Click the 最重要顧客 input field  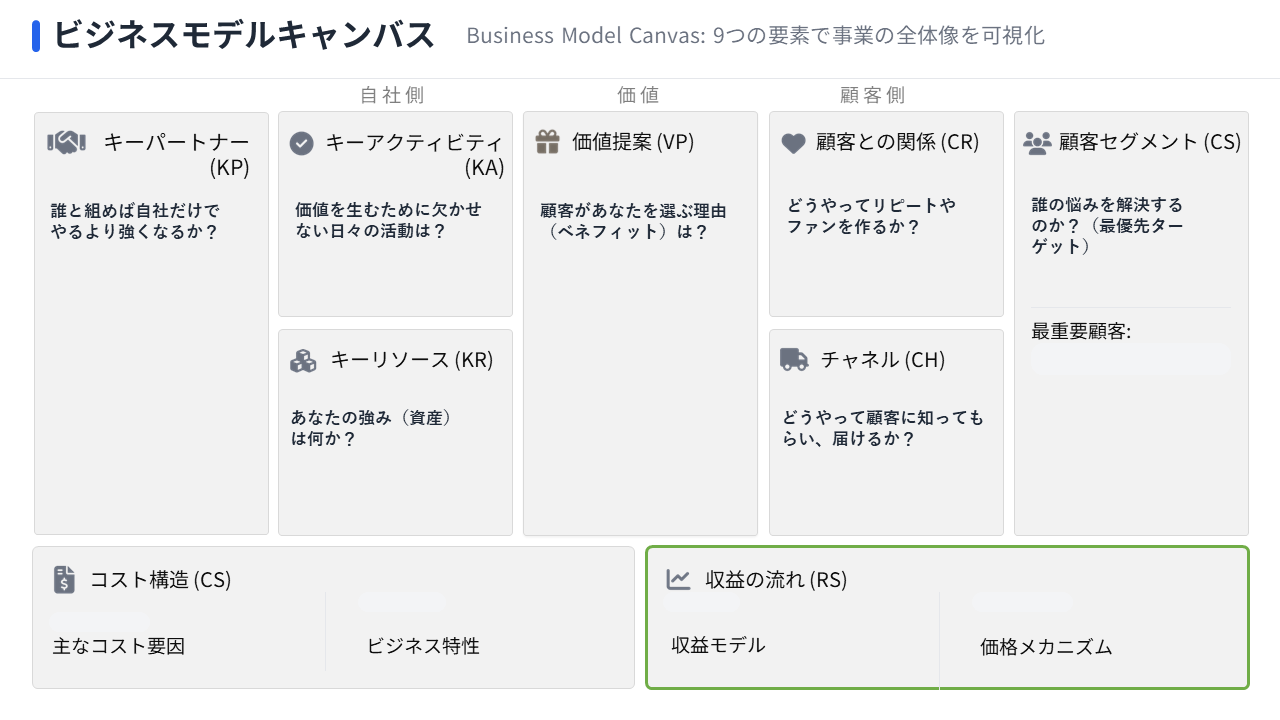(x=1131, y=360)
